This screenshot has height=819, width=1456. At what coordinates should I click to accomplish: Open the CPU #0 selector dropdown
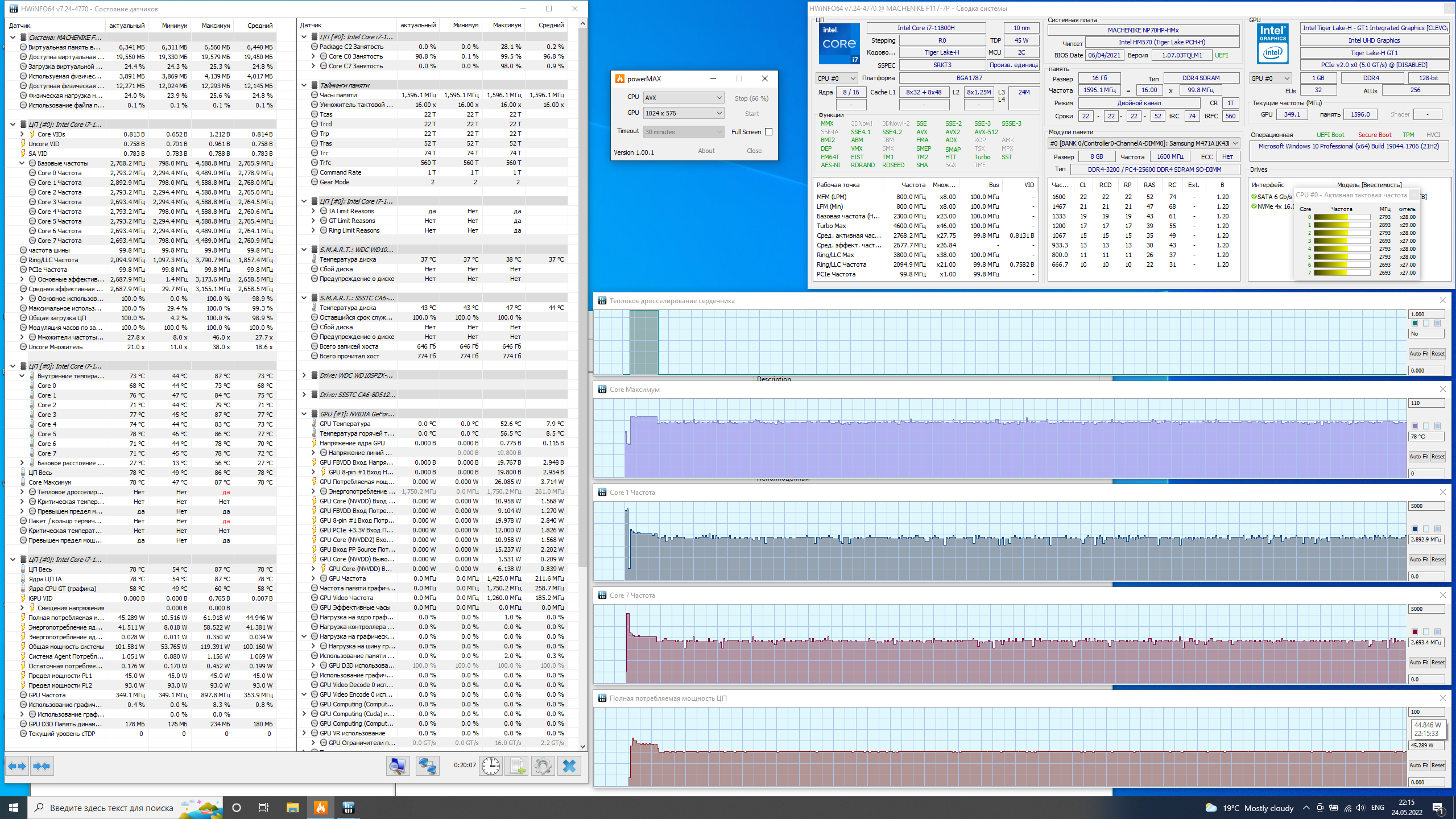tap(836, 78)
